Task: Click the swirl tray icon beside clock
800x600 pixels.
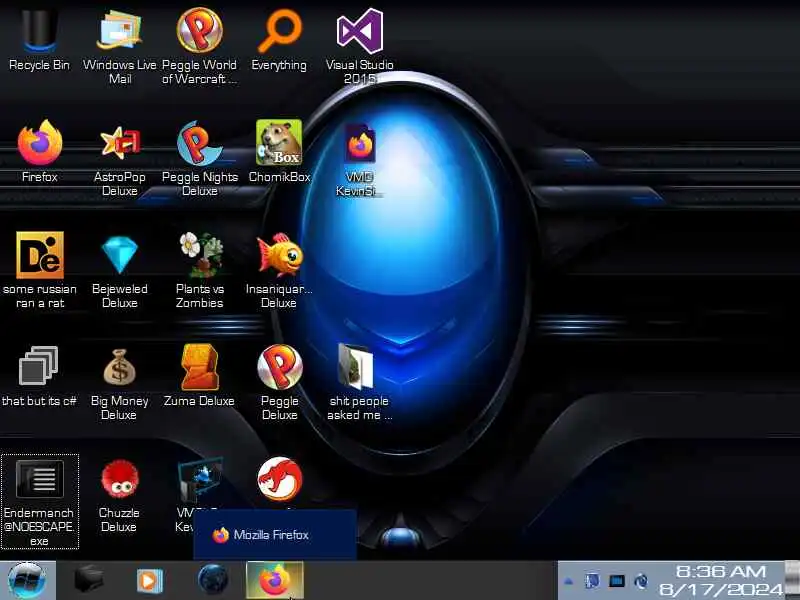Action: coord(641,581)
